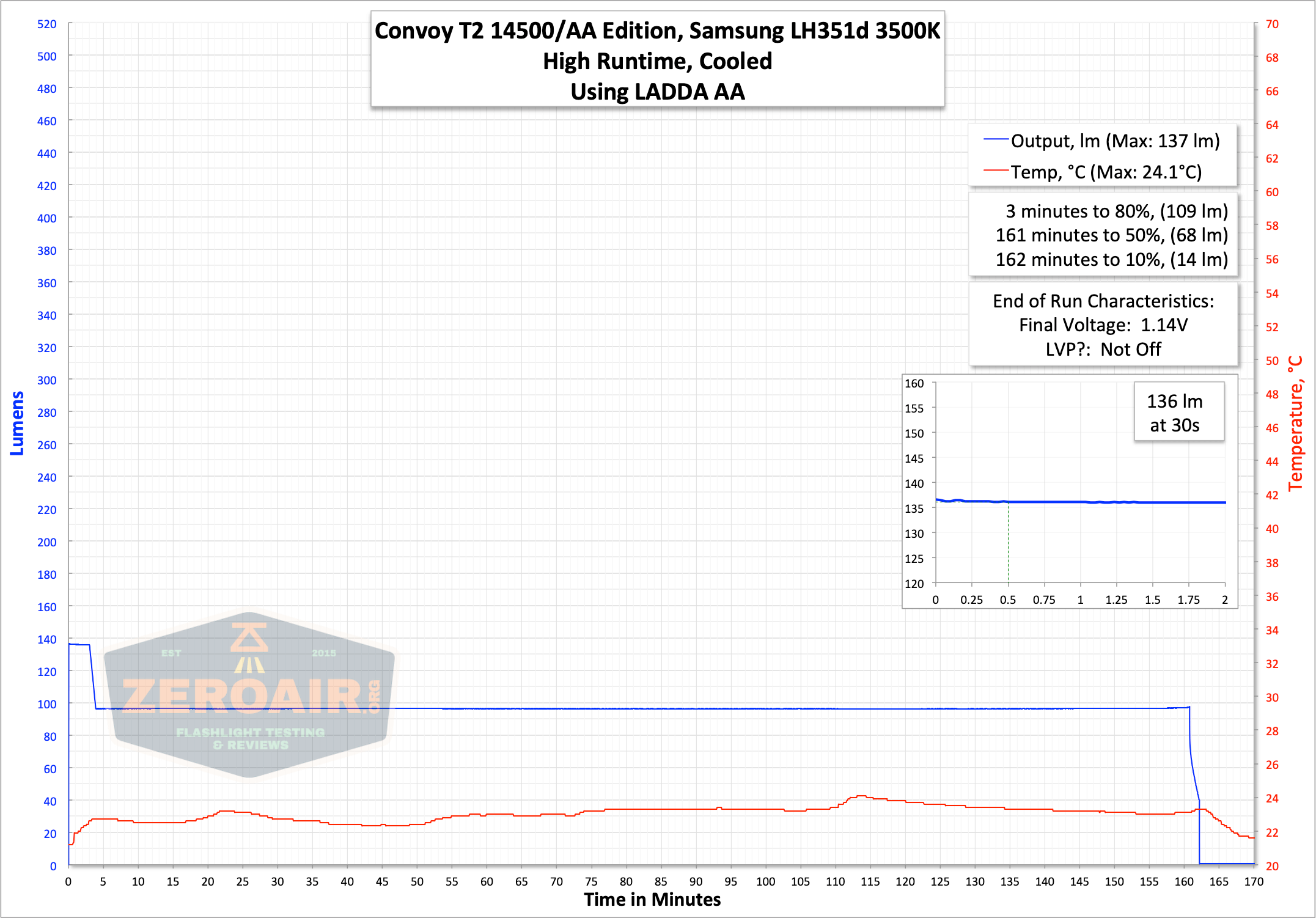Click the 'Lumens' left axis title
The height and width of the screenshot is (918, 1316).
17,424
